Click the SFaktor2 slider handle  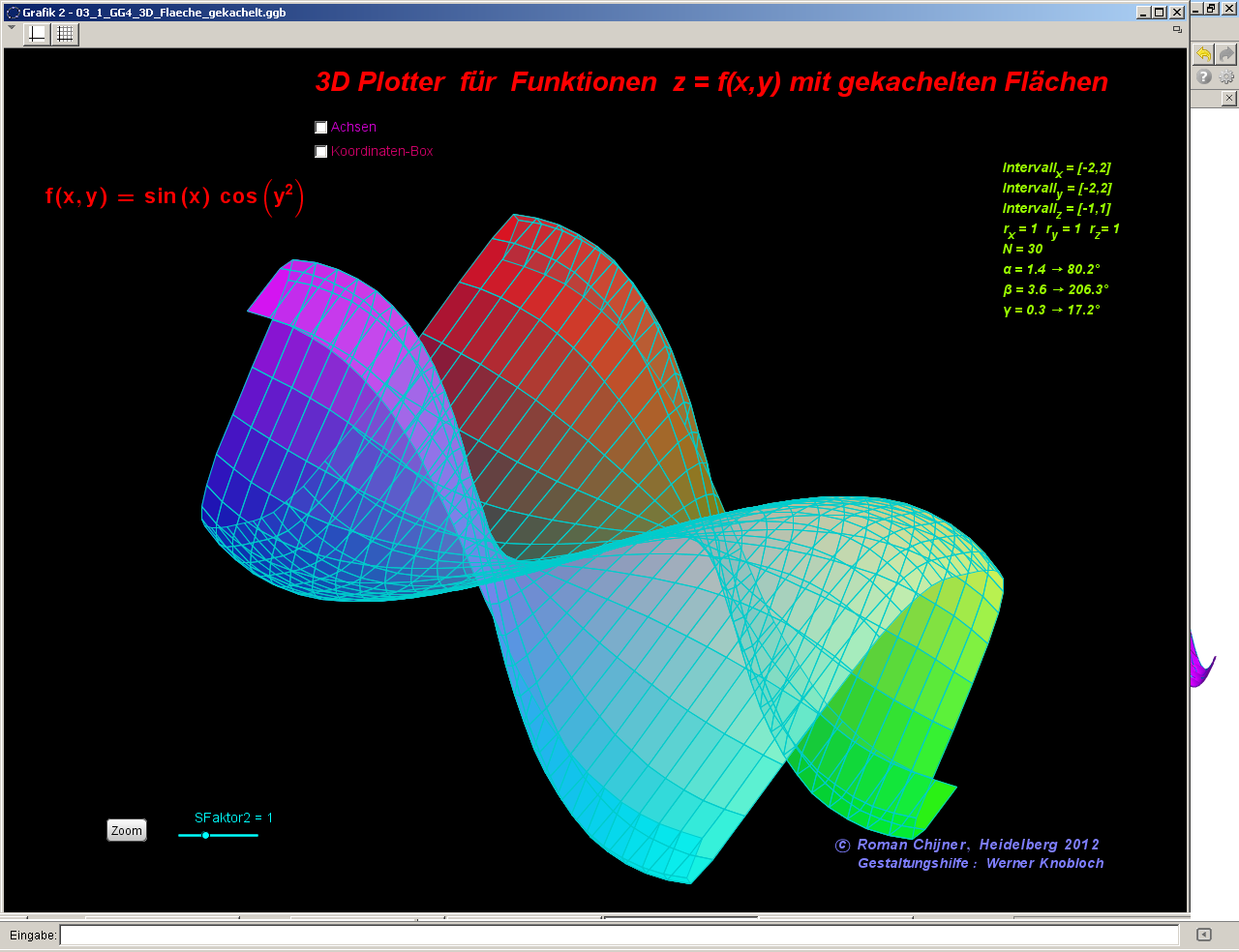pos(205,835)
